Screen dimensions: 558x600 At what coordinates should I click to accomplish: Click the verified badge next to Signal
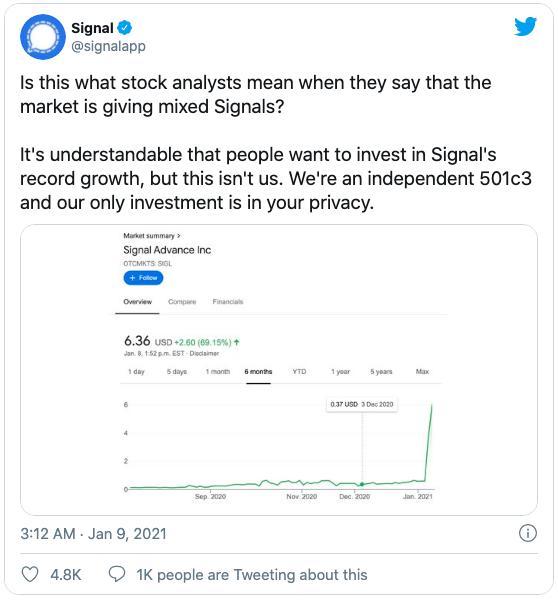click(x=124, y=28)
